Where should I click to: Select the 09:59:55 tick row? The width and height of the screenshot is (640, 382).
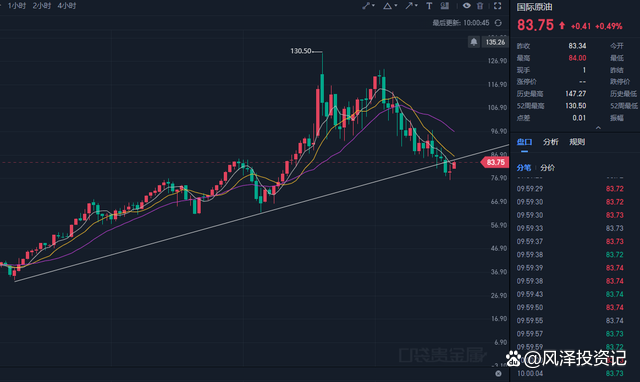tap(570, 321)
